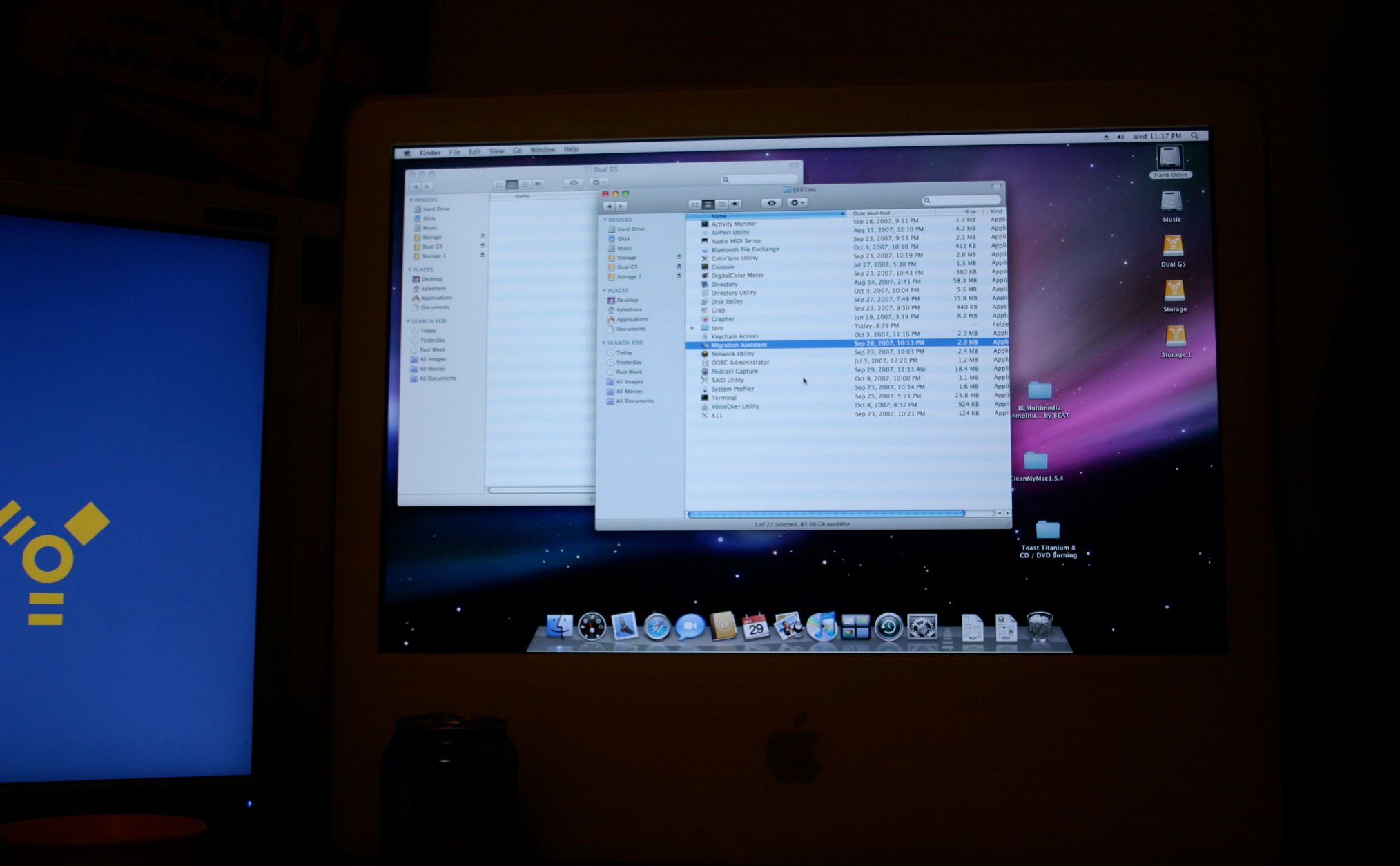Click the Back navigation arrow in Utilities
Screen dimensions: 1400x866
[609, 205]
